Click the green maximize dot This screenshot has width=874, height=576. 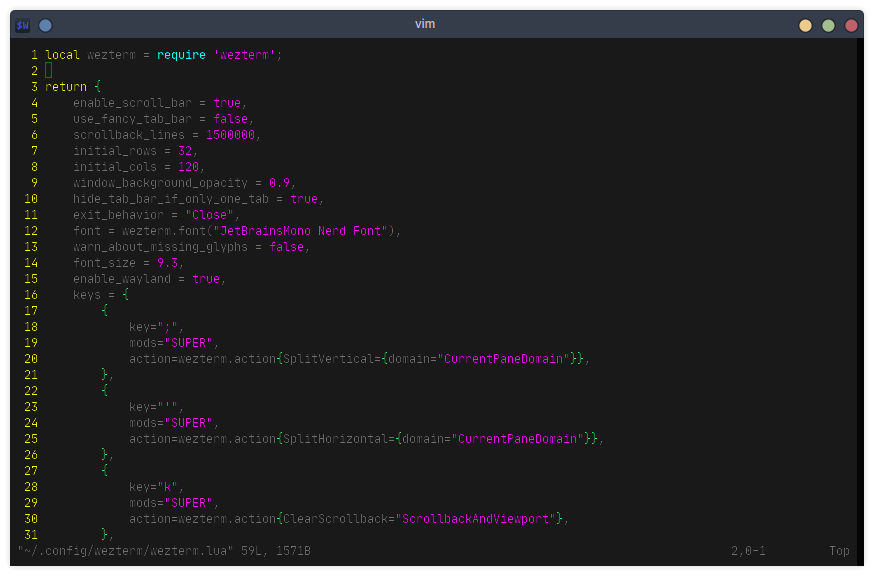[x=828, y=23]
